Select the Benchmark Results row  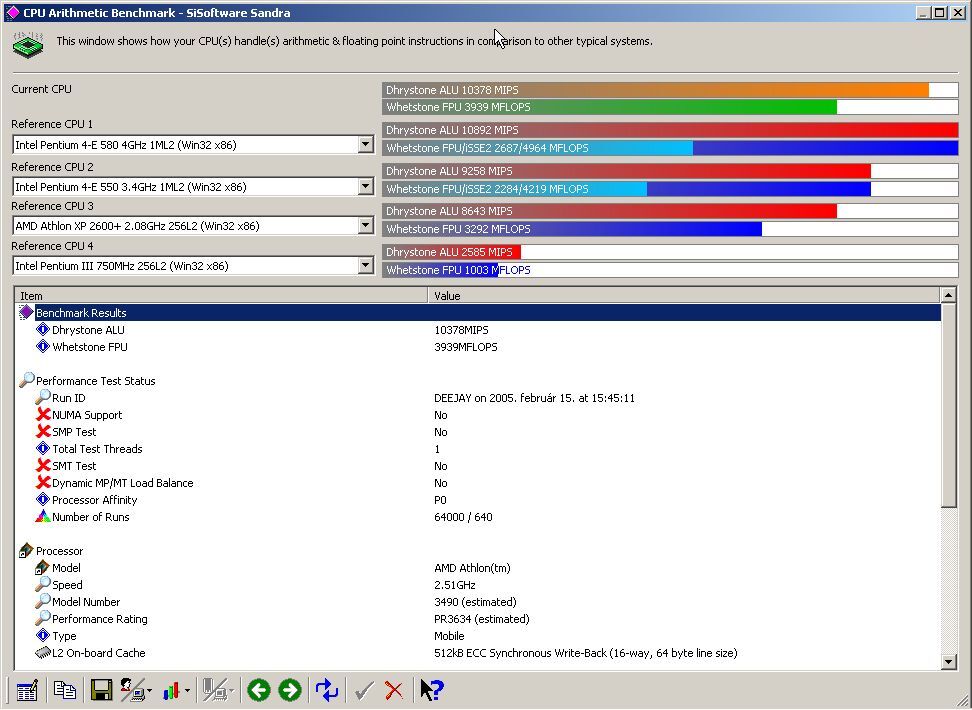pos(477,313)
